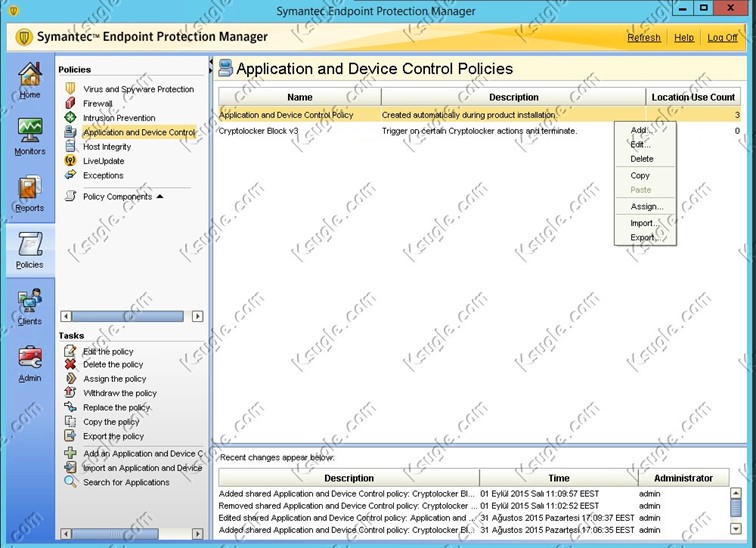Open the Home section icon

point(30,75)
